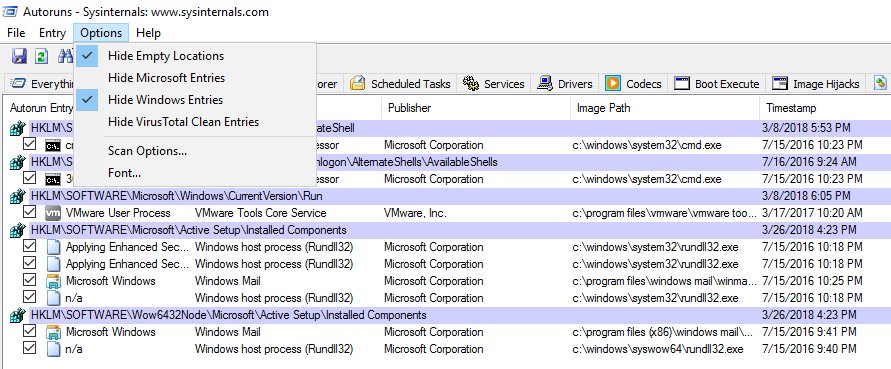The image size is (891, 369).
Task: Click registry icon beside Wow6432Node Active Setup key
Action: point(18,316)
